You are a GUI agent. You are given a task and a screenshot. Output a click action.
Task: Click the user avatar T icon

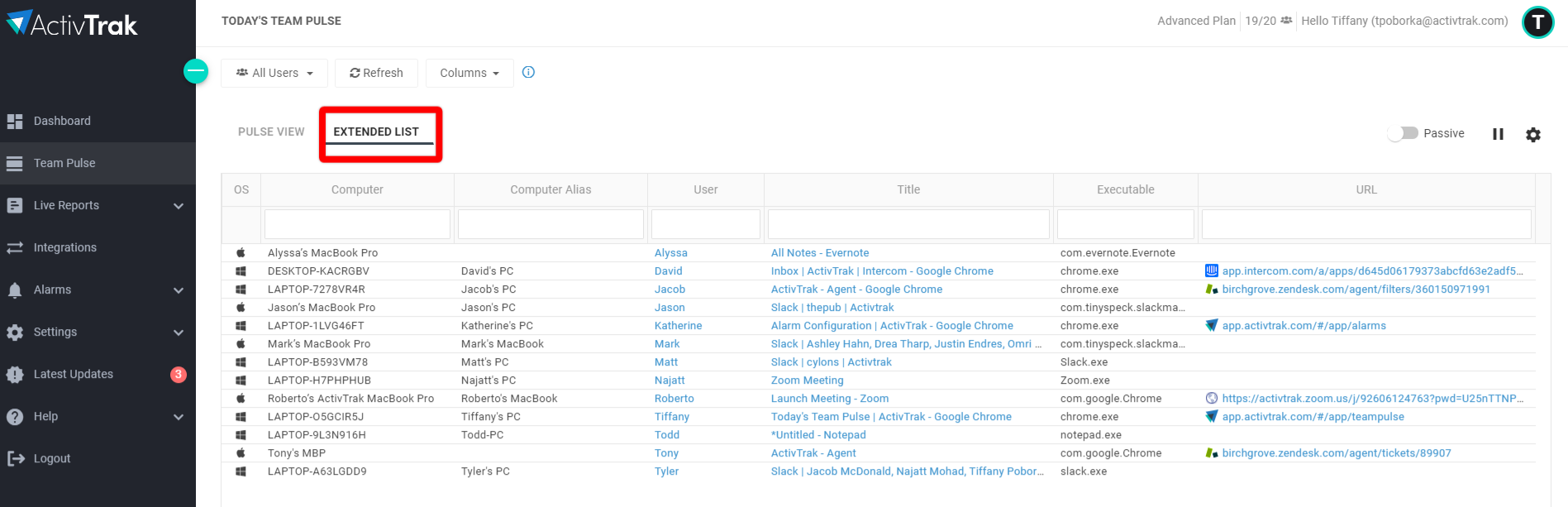pyautogui.click(x=1538, y=22)
